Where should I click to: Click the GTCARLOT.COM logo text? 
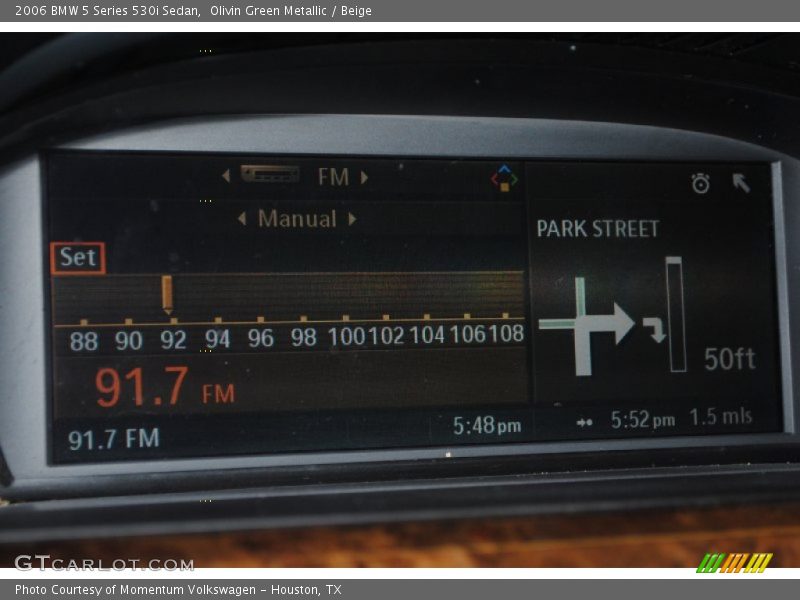click(x=105, y=564)
